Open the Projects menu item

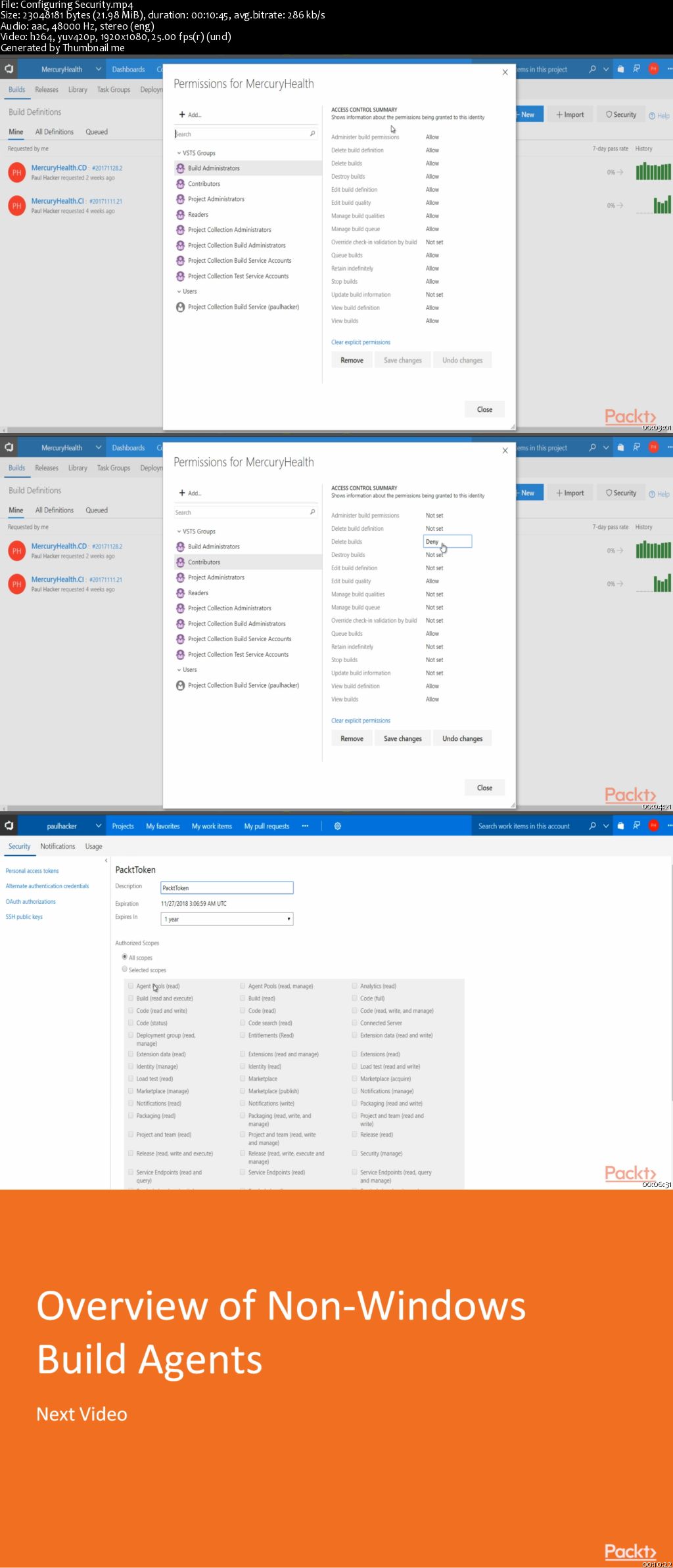tap(123, 826)
